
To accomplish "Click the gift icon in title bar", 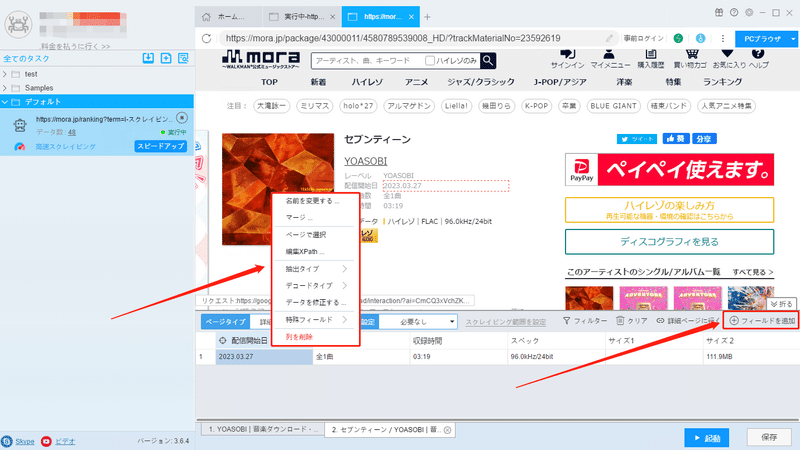I will pyautogui.click(x=718, y=12).
